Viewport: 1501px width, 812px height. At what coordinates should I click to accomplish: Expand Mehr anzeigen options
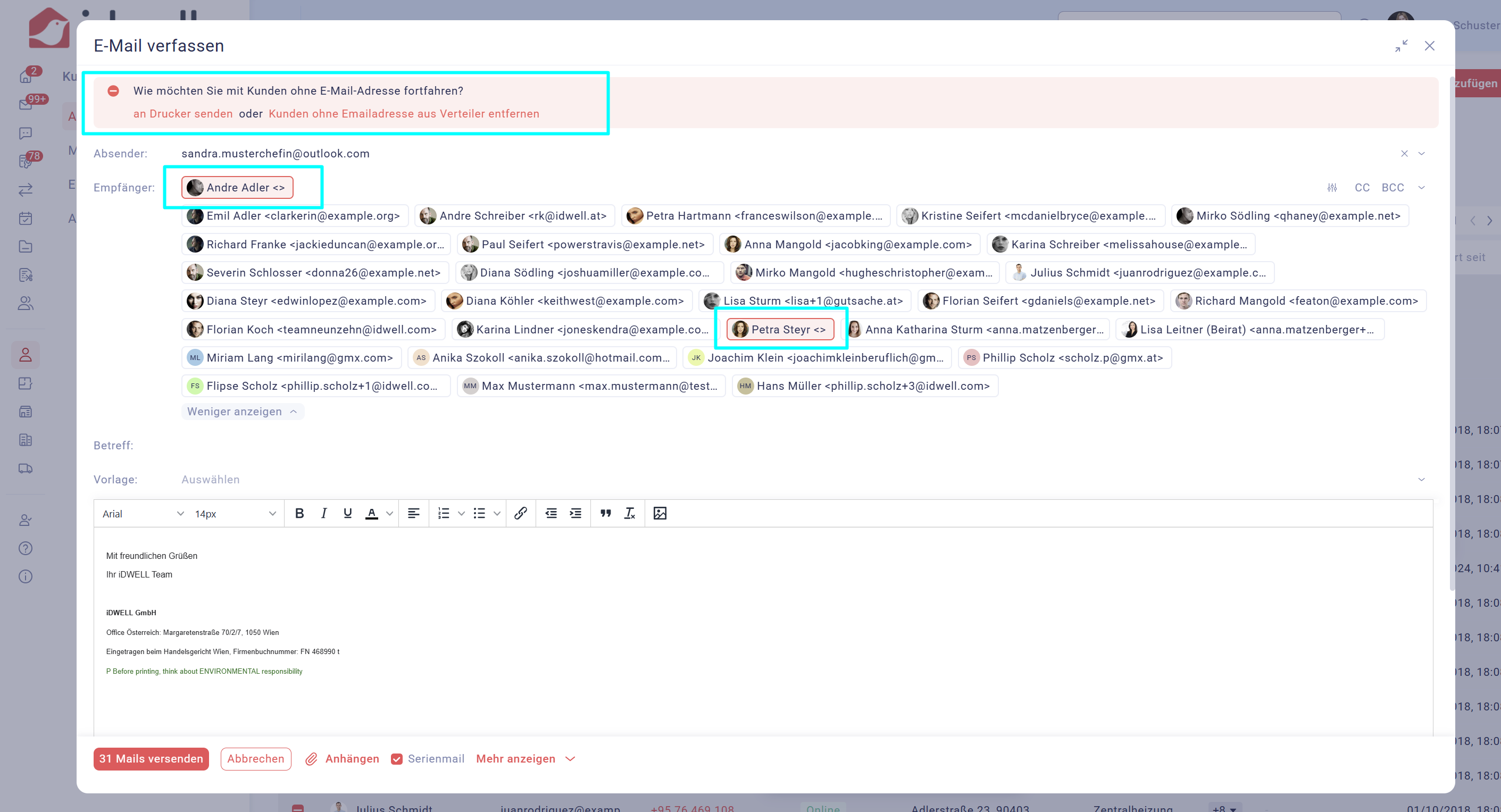(526, 759)
